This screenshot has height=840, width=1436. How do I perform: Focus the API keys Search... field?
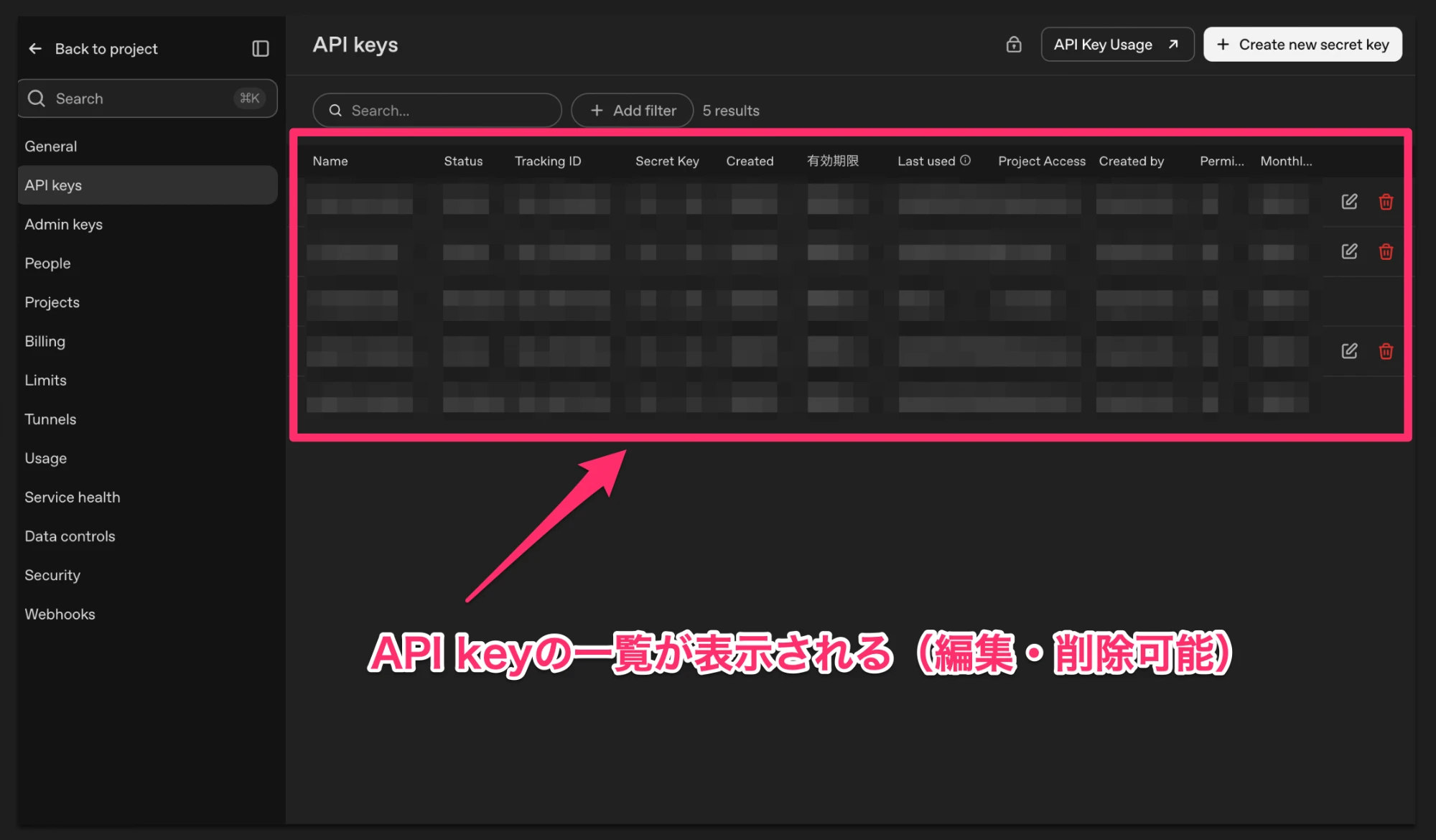click(x=437, y=111)
